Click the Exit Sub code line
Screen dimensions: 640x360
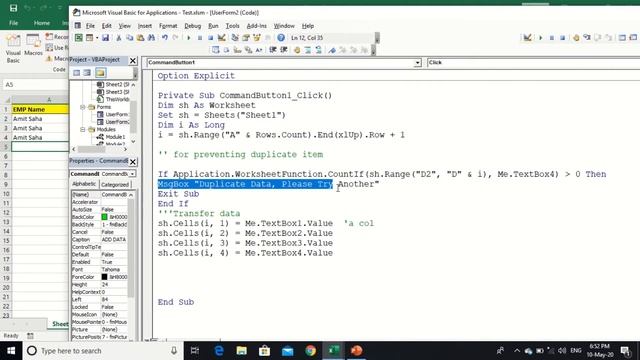pos(178,194)
